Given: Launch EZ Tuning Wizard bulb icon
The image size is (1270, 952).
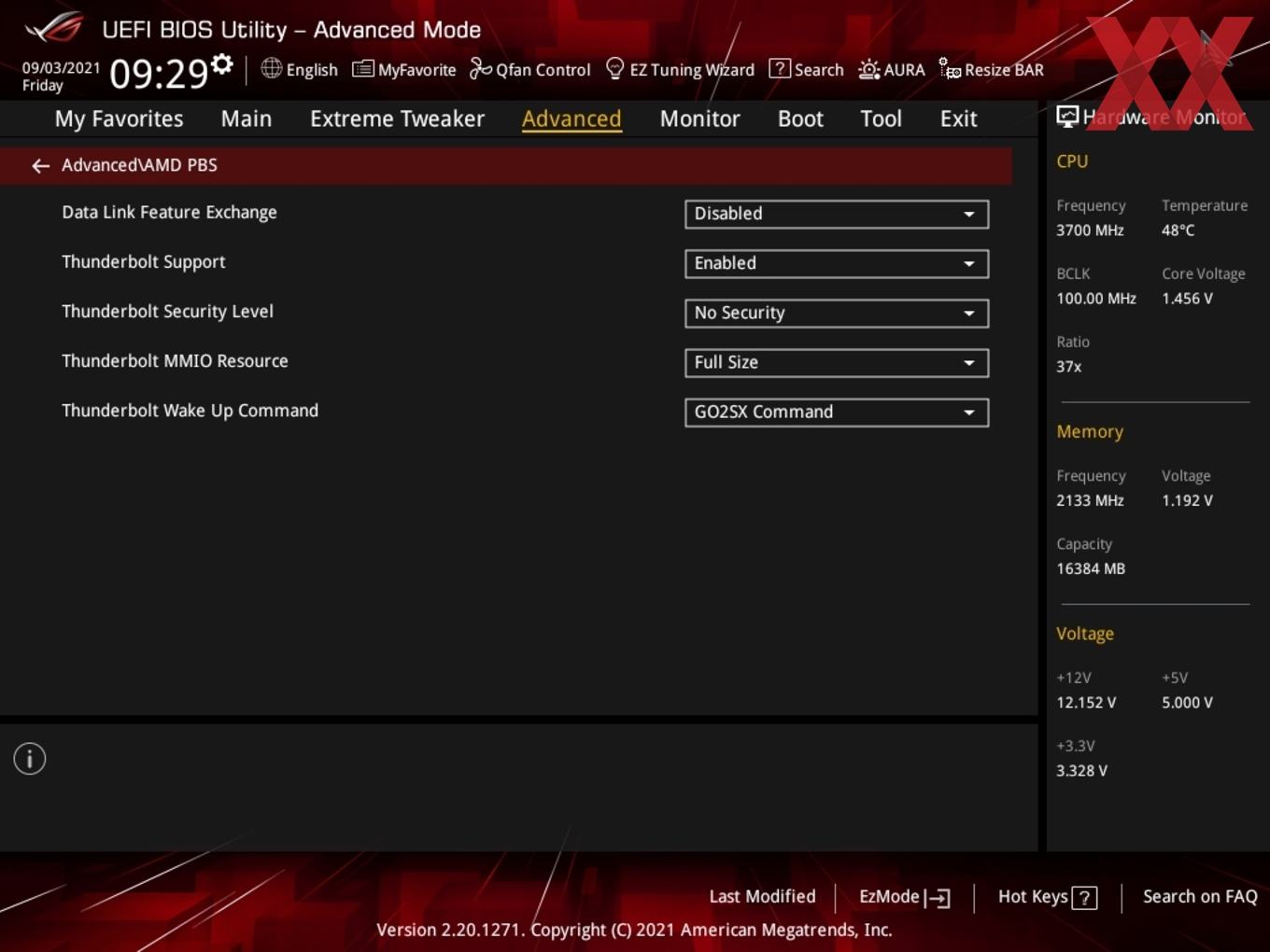Looking at the screenshot, I should (x=614, y=68).
